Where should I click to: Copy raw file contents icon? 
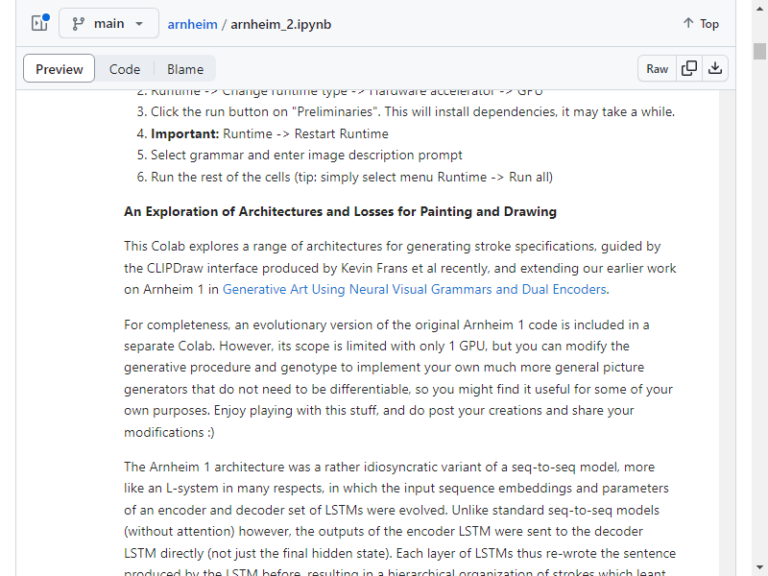click(689, 69)
